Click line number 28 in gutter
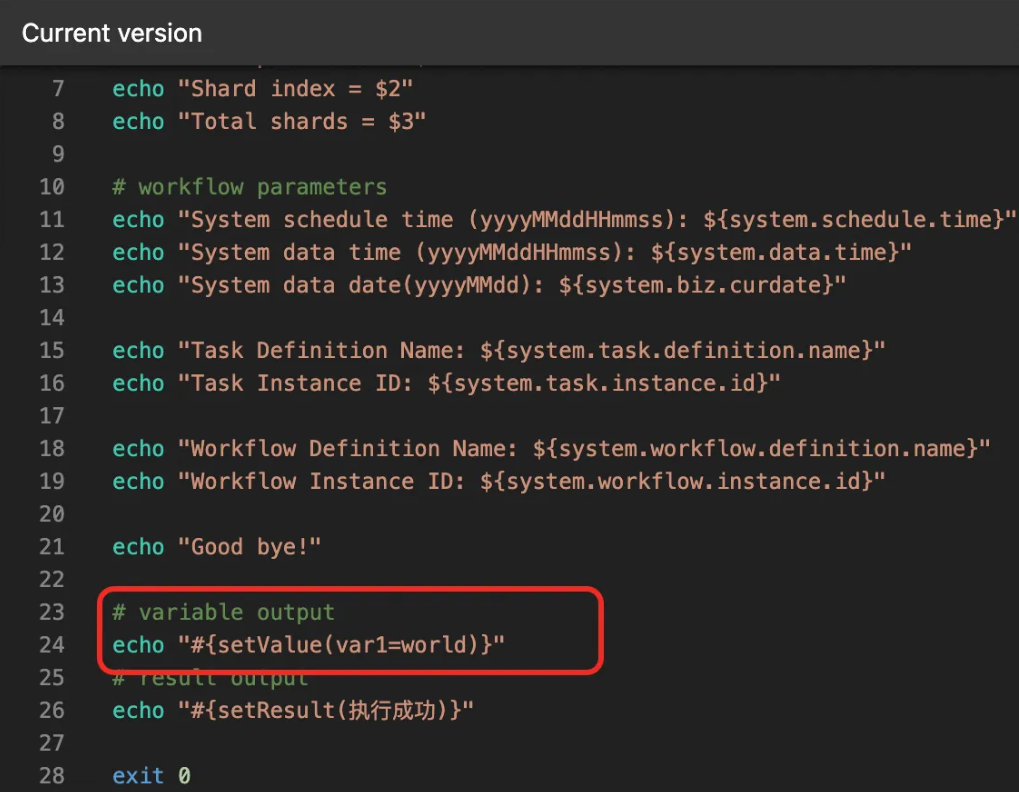The height and width of the screenshot is (792, 1019). click(52, 776)
